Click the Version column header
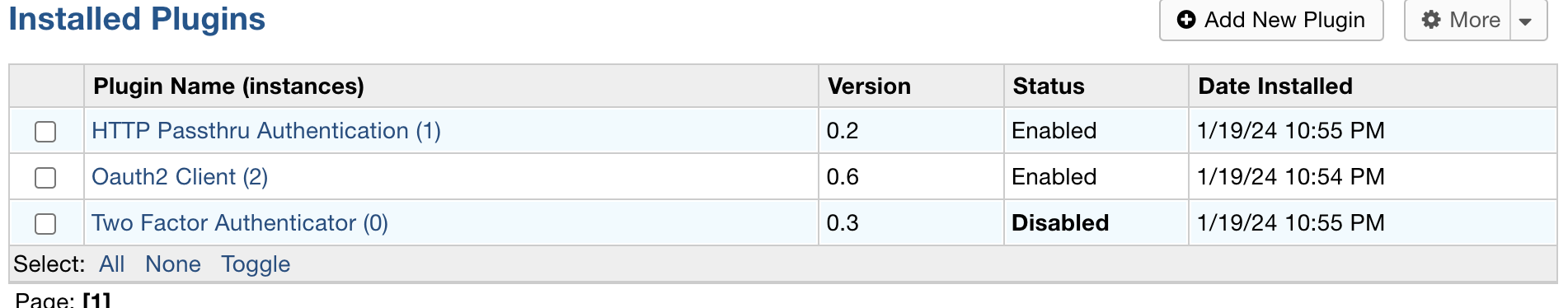Viewport: 1568px width, 308px height. coord(869,86)
